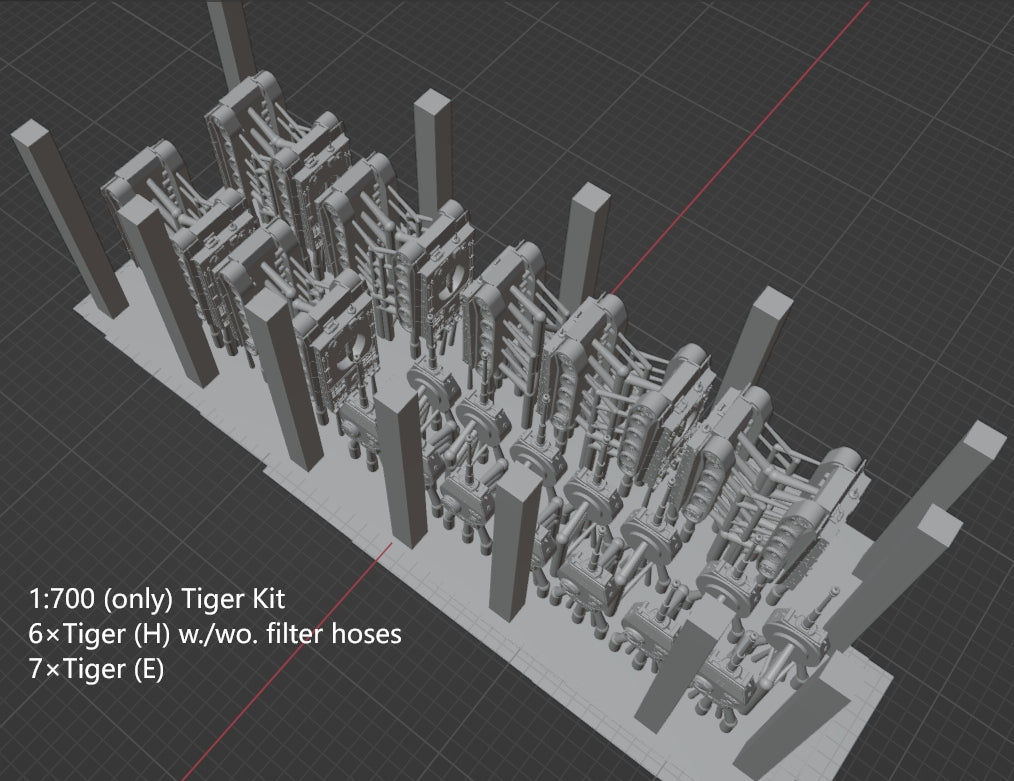Viewport: 1014px width, 781px height.
Task: Select the "6×Tiger (H) w./wo. filter hoses" text line
Action: pyautogui.click(x=215, y=634)
